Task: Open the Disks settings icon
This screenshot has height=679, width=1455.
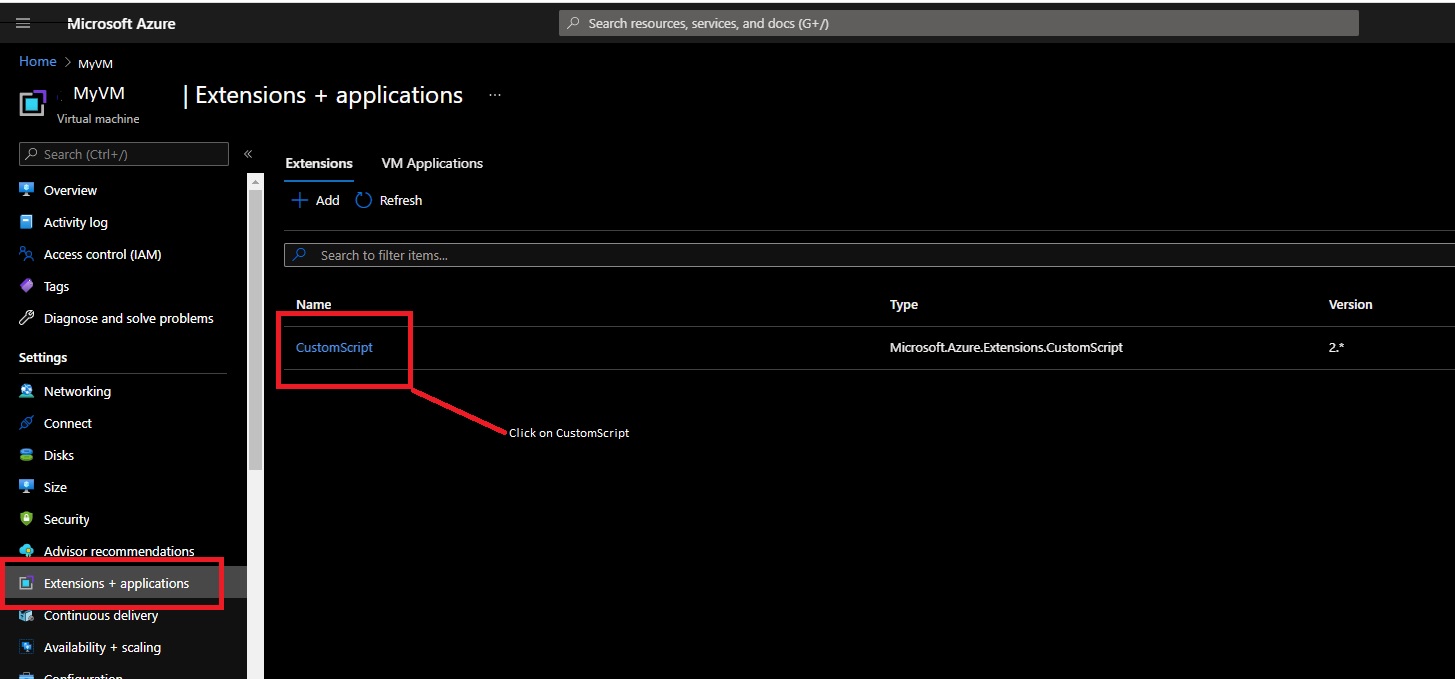Action: click(x=28, y=455)
